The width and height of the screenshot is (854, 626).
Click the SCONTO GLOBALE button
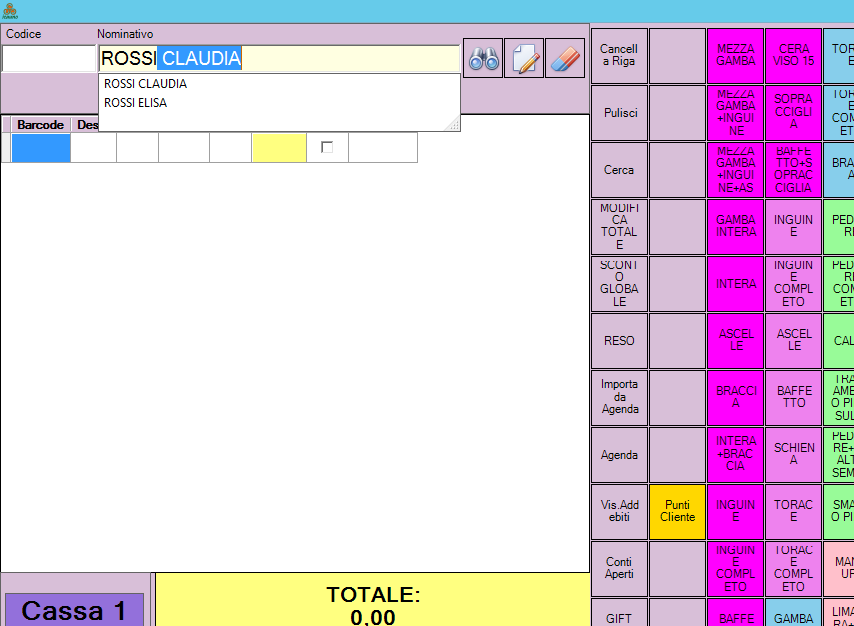[x=619, y=284]
